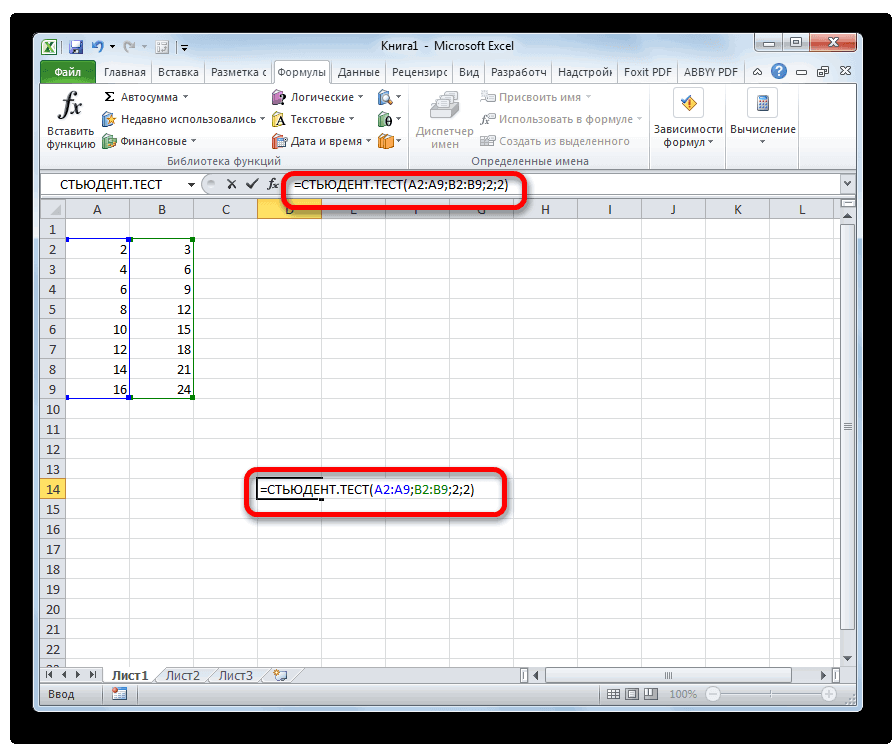The image size is (896, 745).
Task: Confirm formula entry with checkmark icon
Action: point(251,184)
